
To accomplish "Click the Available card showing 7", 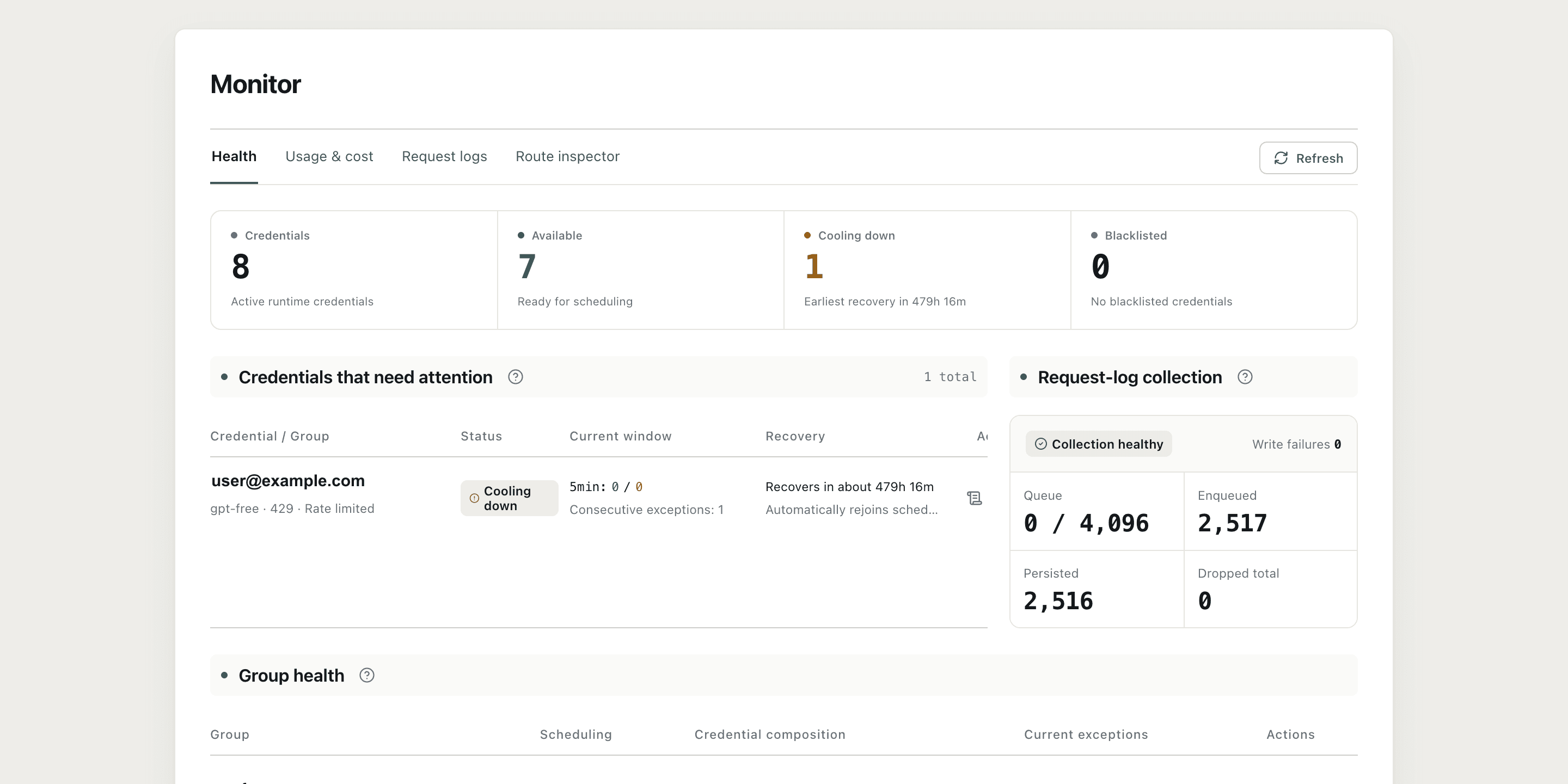I will tap(640, 270).
